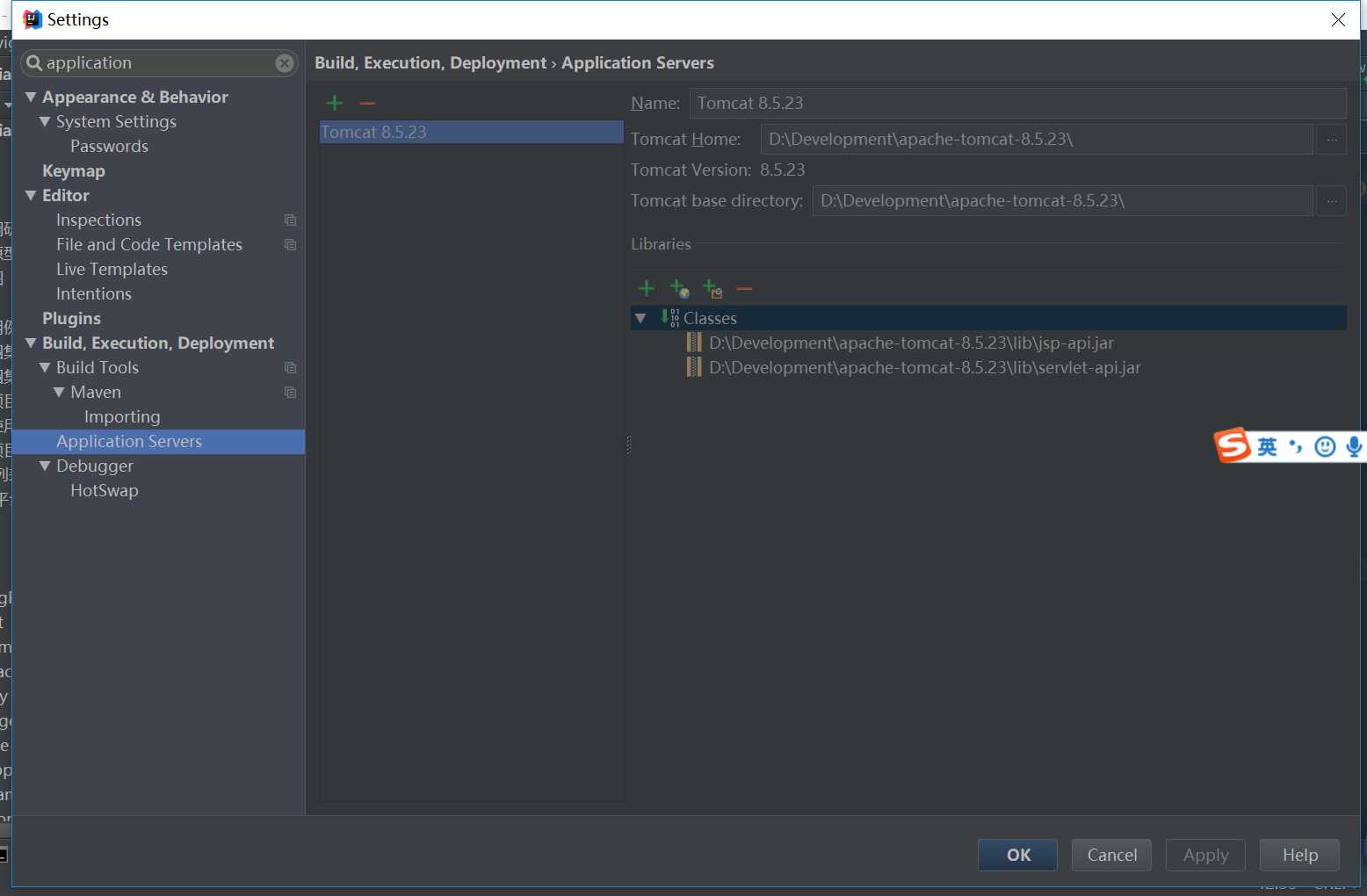This screenshot has width=1367, height=896.
Task: Go to File and Code Templates settings
Action: [149, 244]
